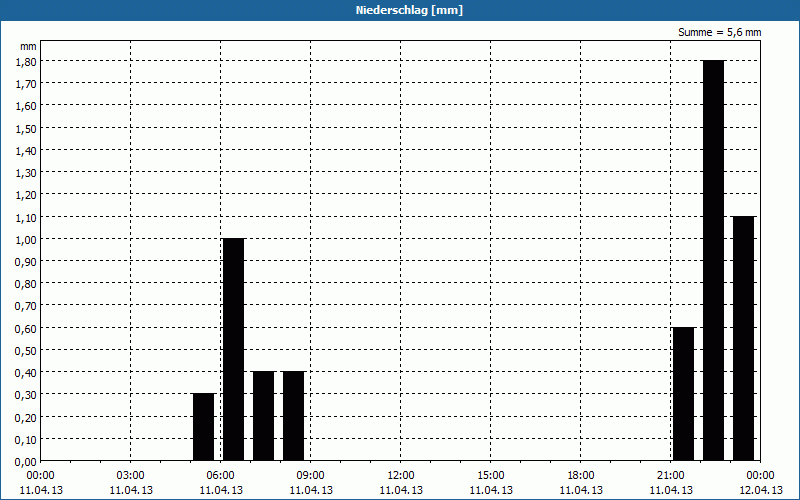
Task: Click the 0,30 mm bar before 06:00
Action: point(203,427)
